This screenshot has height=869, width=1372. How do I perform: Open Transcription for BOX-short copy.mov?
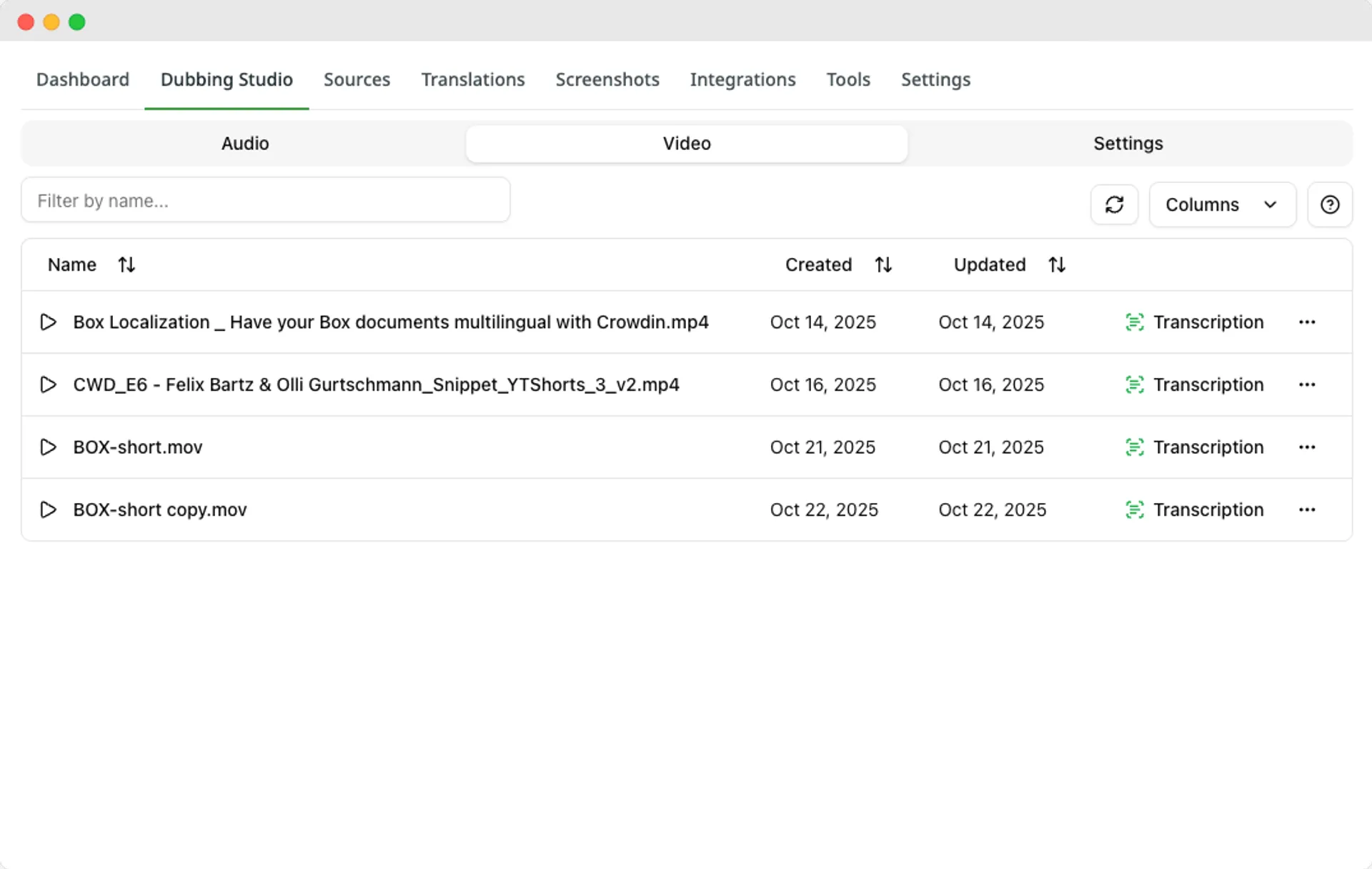coord(1195,510)
